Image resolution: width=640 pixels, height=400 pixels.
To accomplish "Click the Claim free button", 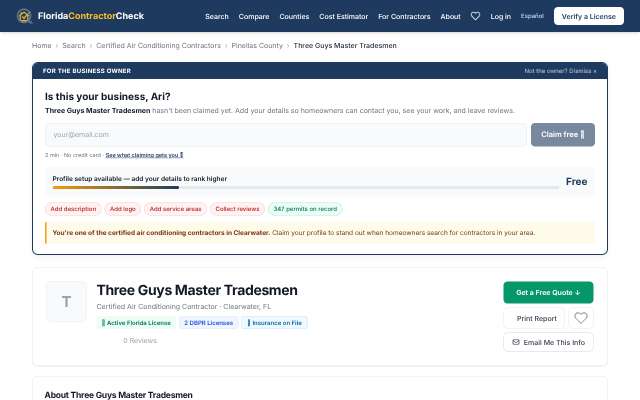I will point(563,135).
